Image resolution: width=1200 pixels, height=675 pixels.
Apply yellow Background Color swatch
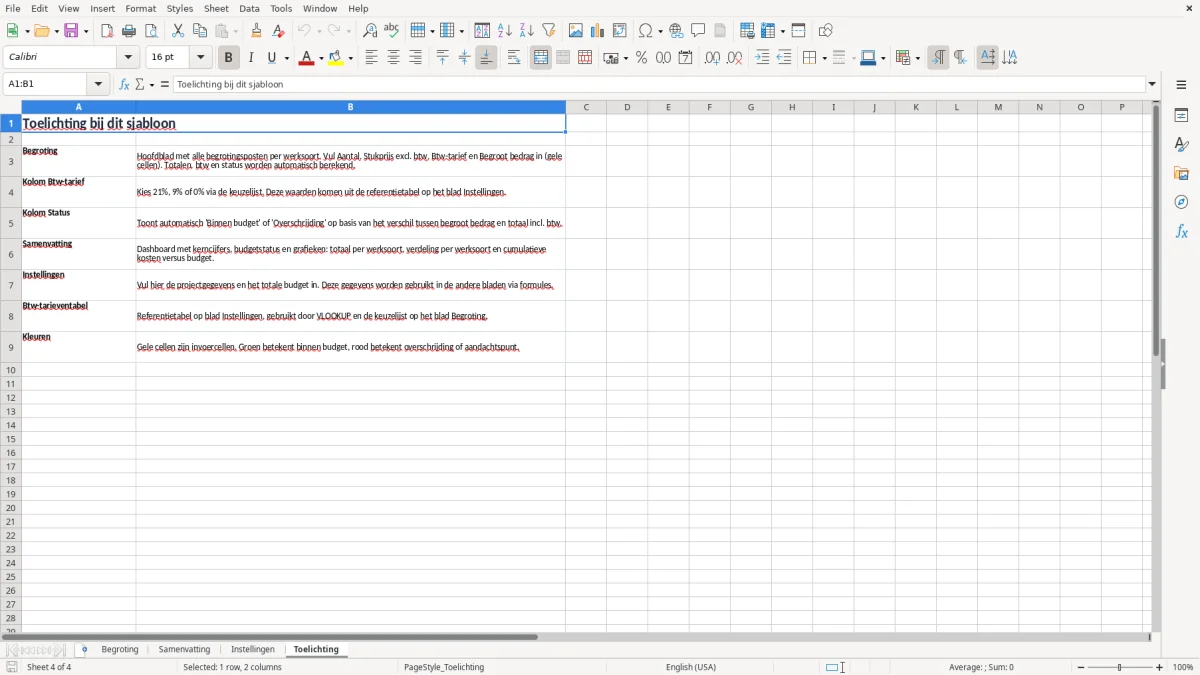pos(336,58)
